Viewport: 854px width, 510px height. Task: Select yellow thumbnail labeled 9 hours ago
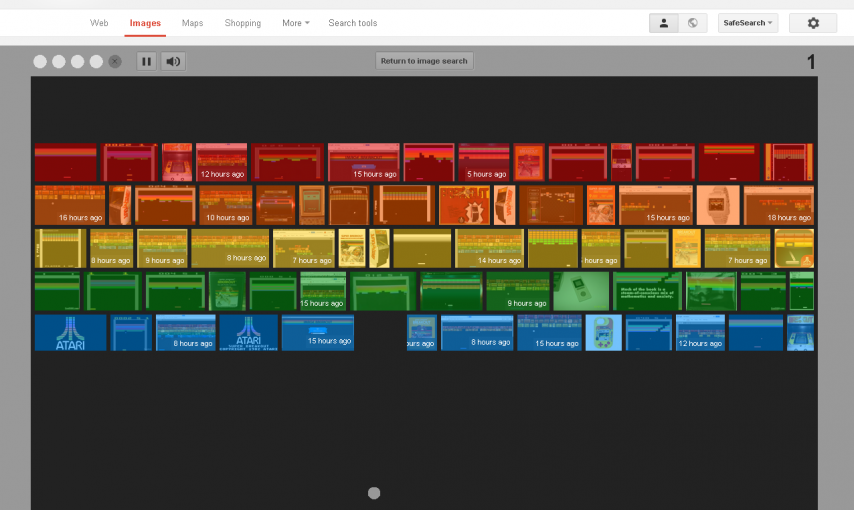click(162, 248)
